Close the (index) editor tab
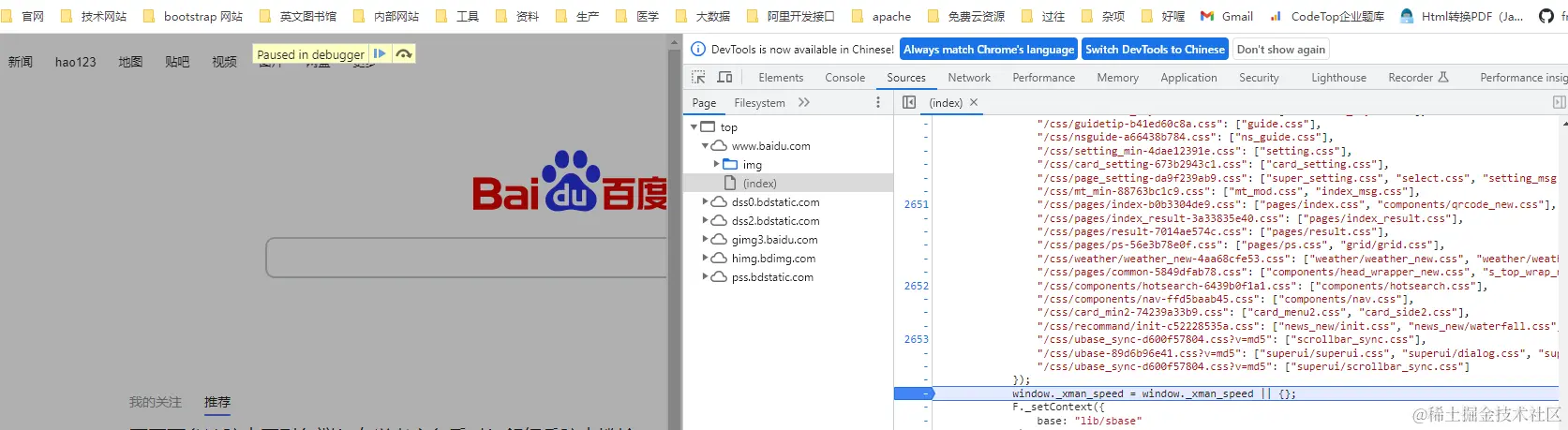The height and width of the screenshot is (430, 1568). (974, 102)
